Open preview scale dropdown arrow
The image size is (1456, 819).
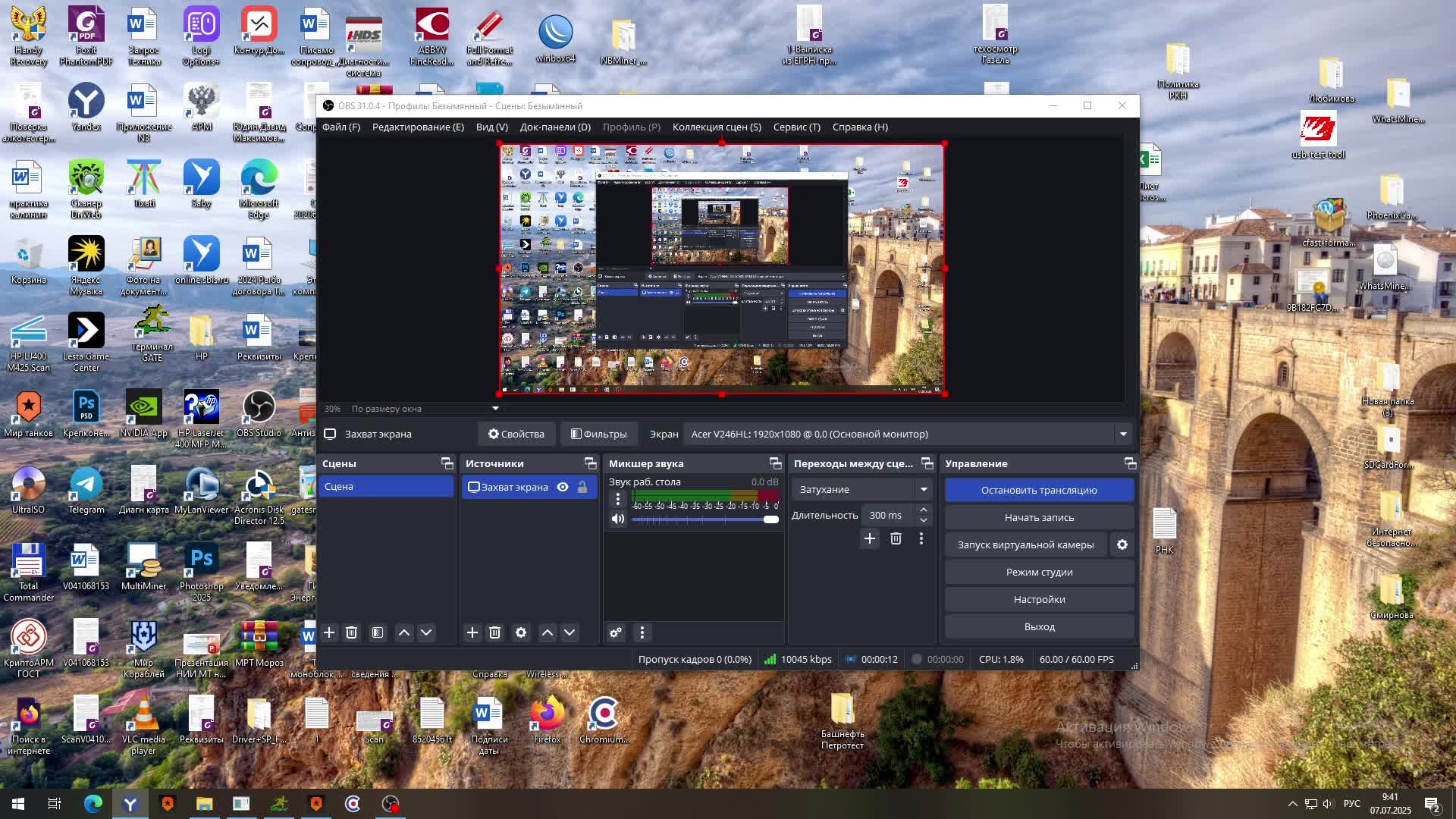coord(495,409)
